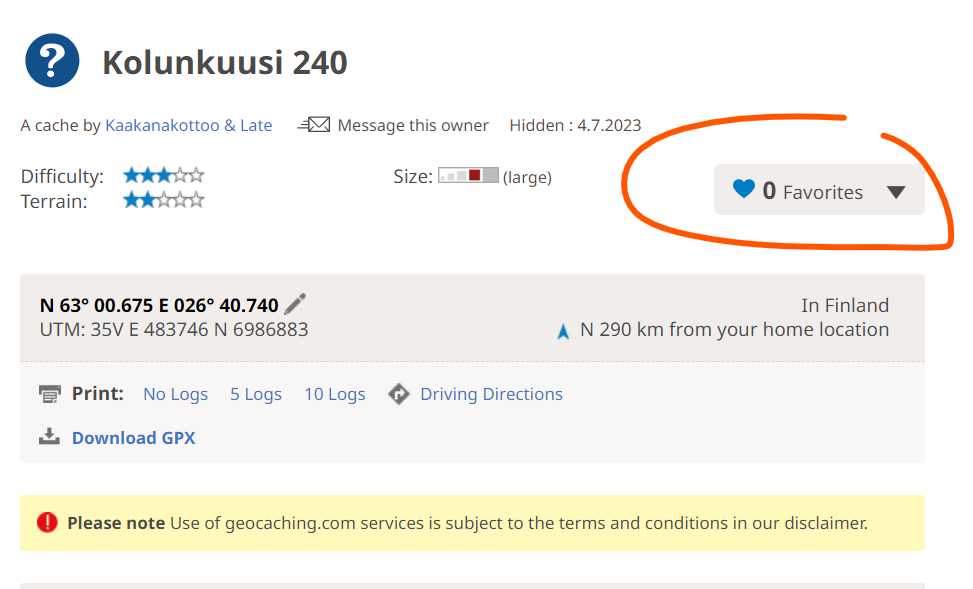Image resolution: width=973 pixels, height=589 pixels.
Task: Select the printer icon next to Print
Action: (50, 393)
